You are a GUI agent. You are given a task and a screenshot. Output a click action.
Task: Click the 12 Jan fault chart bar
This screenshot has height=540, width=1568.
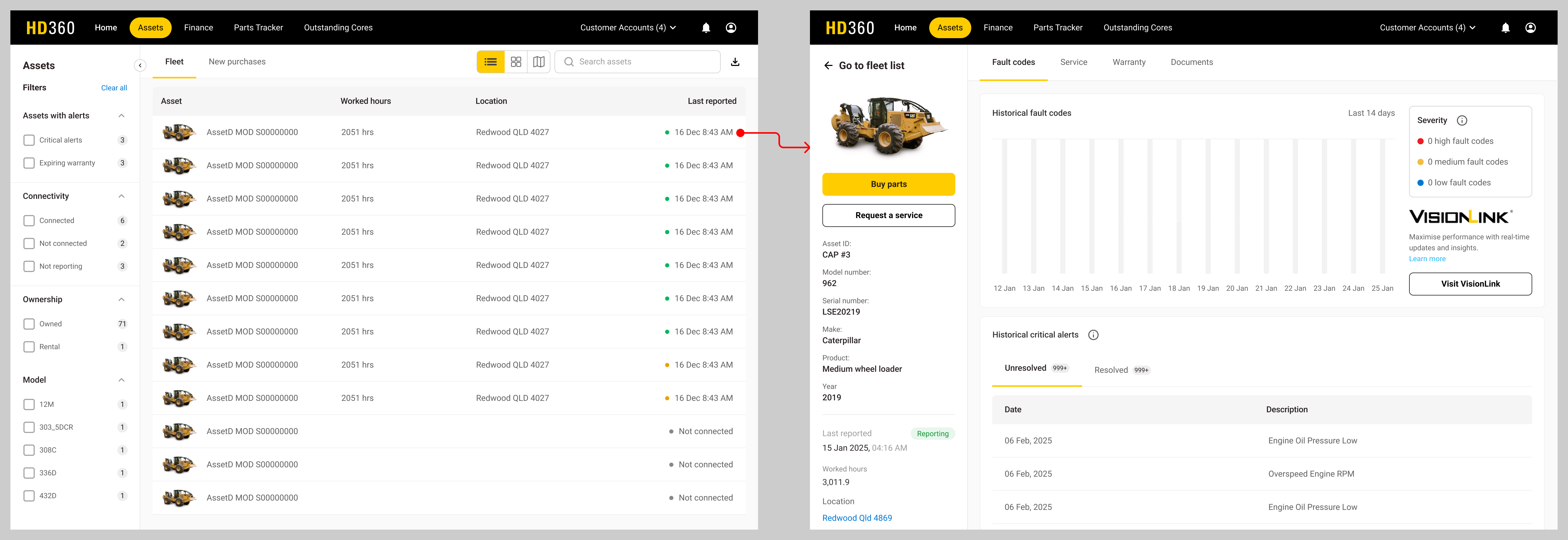click(x=1004, y=206)
